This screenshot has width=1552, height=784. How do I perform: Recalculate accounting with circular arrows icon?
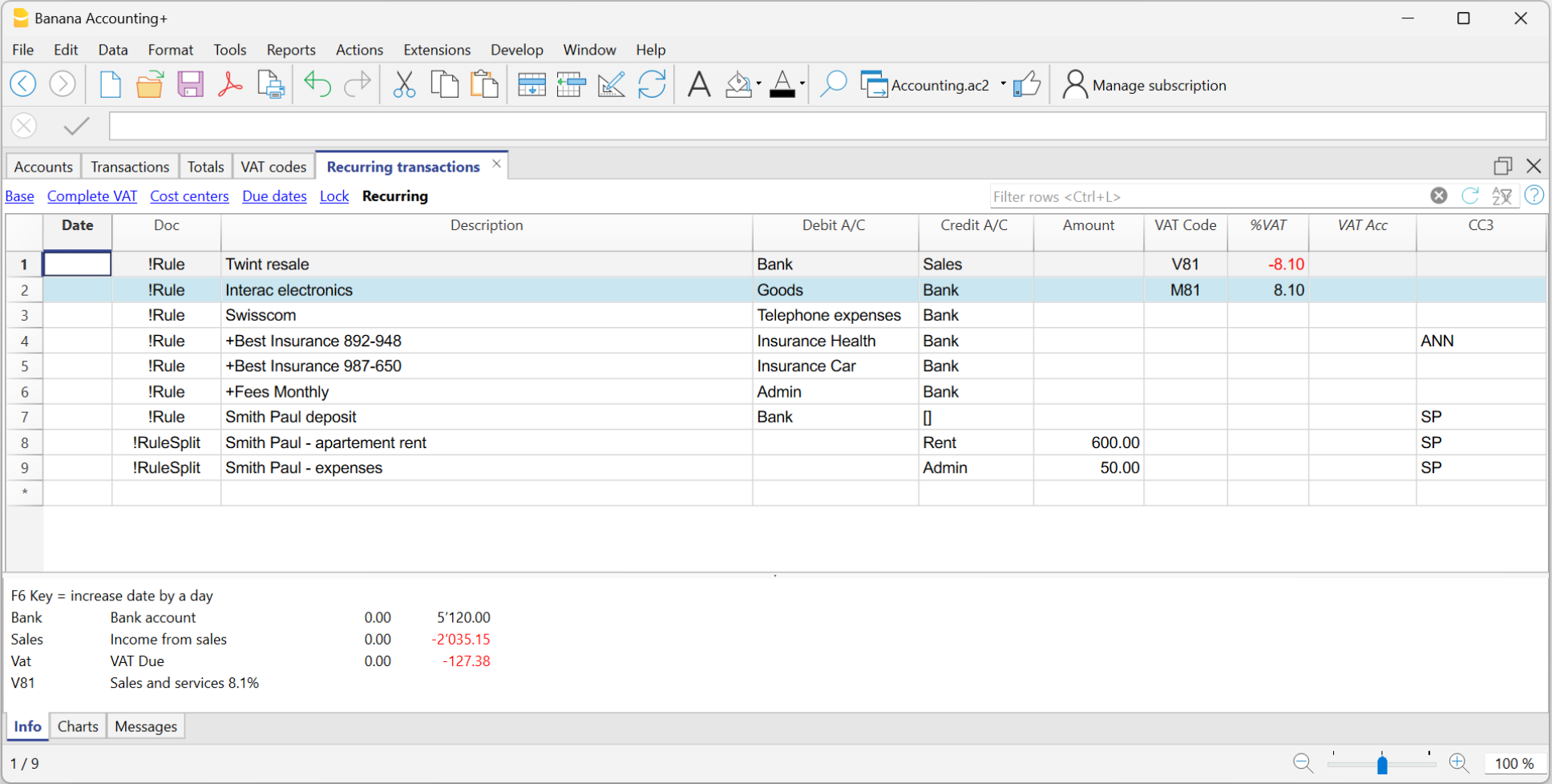click(653, 84)
